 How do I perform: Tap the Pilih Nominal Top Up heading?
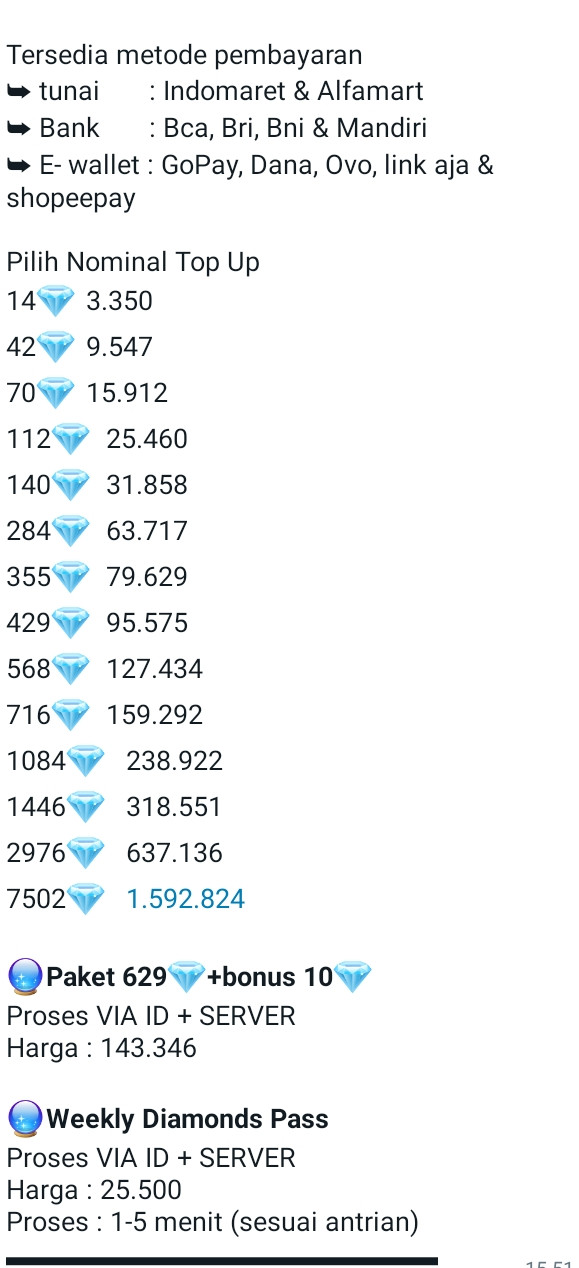coord(133,262)
